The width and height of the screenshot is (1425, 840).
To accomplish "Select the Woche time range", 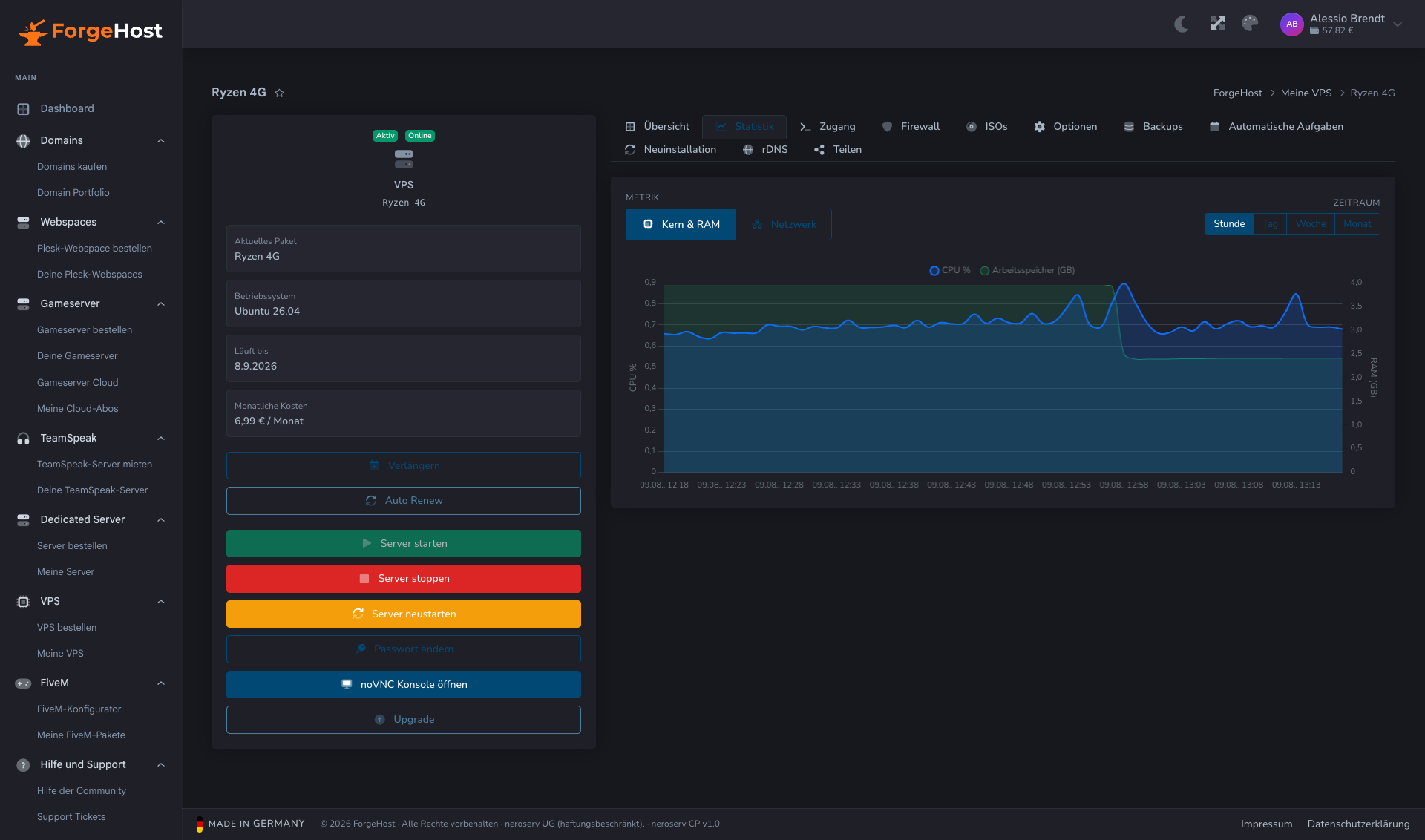I will pyautogui.click(x=1311, y=224).
